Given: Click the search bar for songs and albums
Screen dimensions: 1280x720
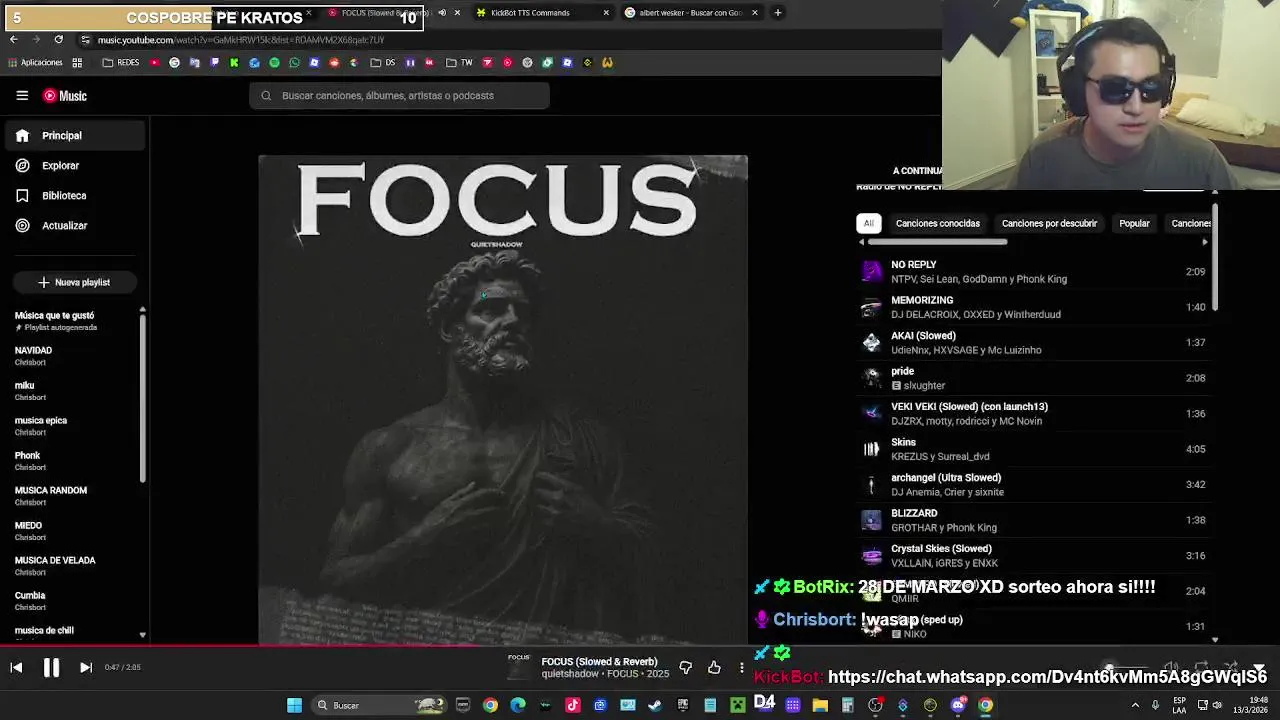Looking at the screenshot, I should 399,95.
